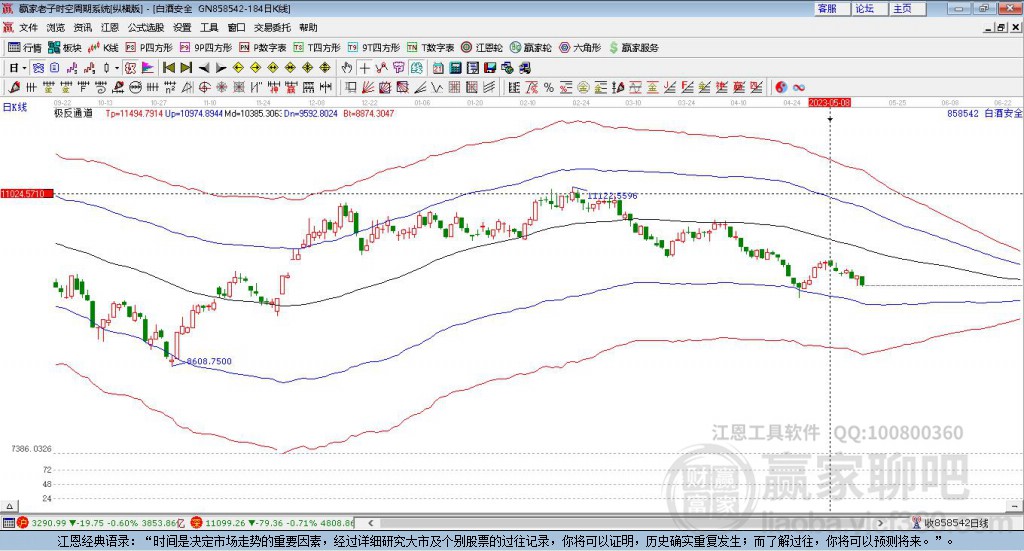Expand the candlestick style dropdown arrow

click(117, 68)
